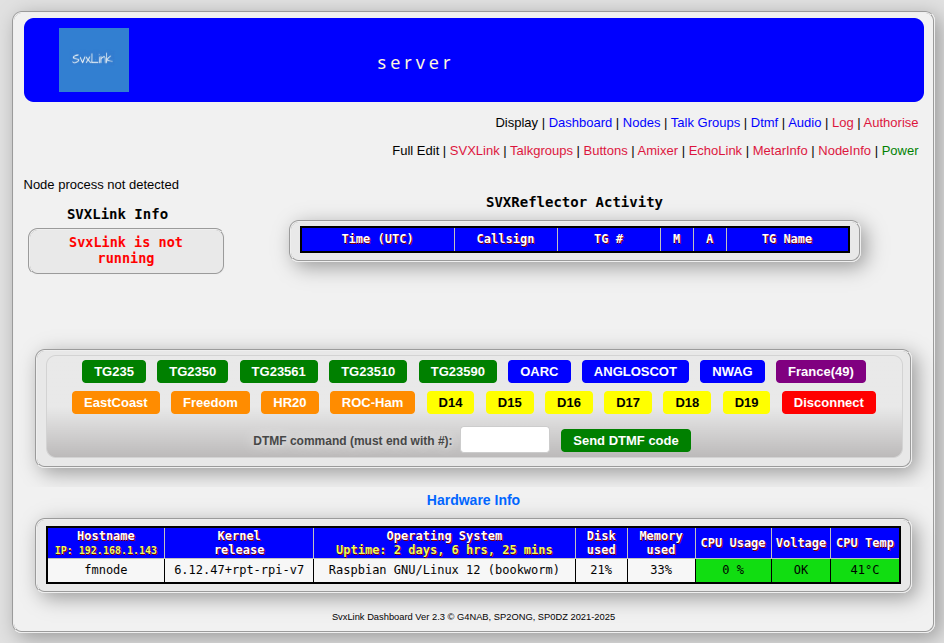Viewport: 944px width, 643px height.
Task: Join the France(49) talk group
Action: [820, 371]
